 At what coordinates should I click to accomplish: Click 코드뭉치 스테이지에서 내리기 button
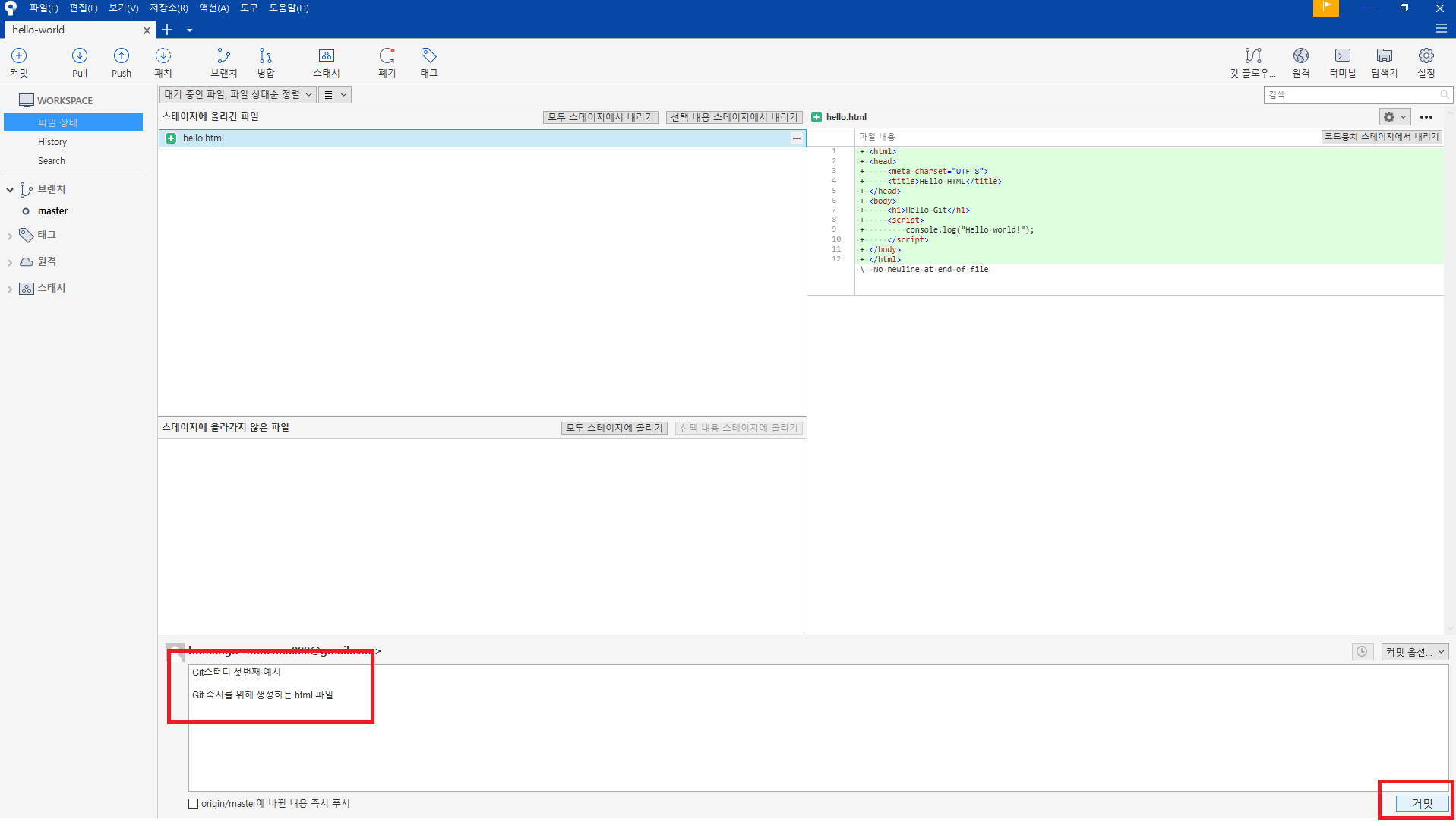1382,137
